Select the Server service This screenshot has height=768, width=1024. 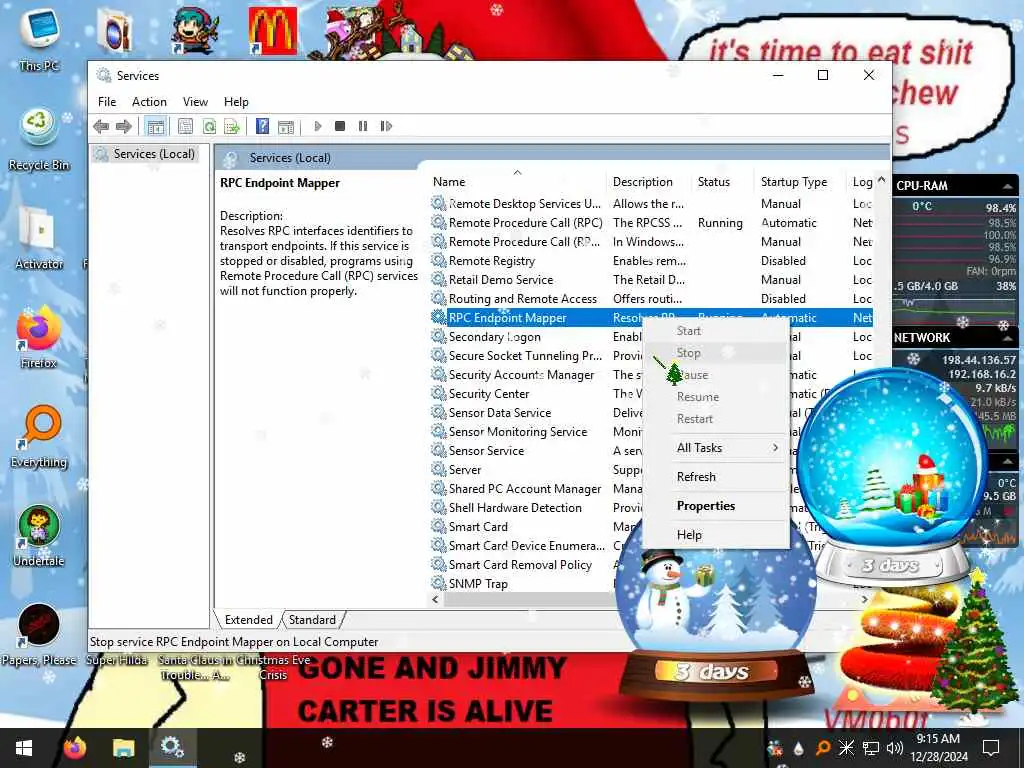(x=464, y=470)
